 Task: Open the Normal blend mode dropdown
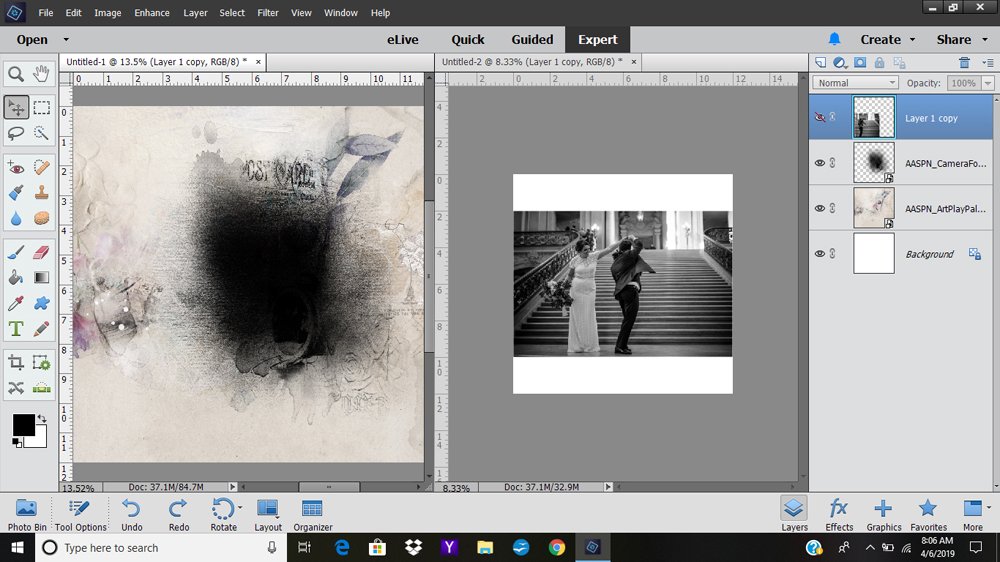(855, 83)
